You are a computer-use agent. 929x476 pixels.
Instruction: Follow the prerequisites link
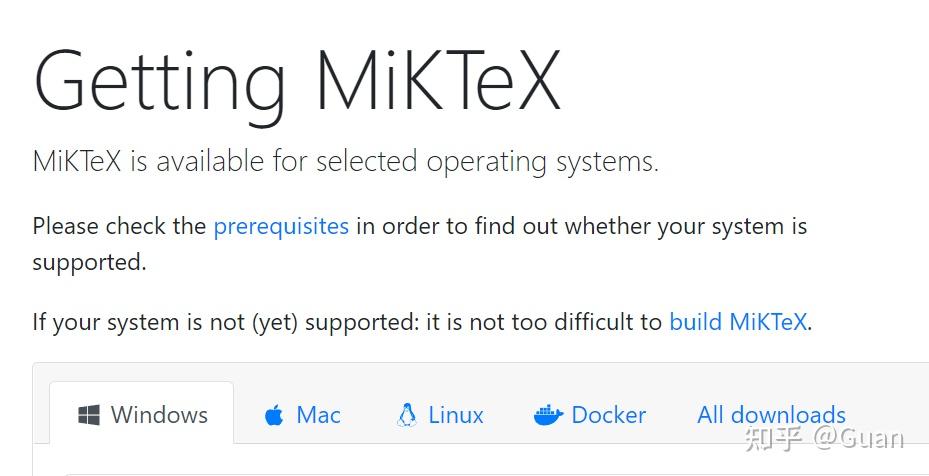click(x=281, y=226)
